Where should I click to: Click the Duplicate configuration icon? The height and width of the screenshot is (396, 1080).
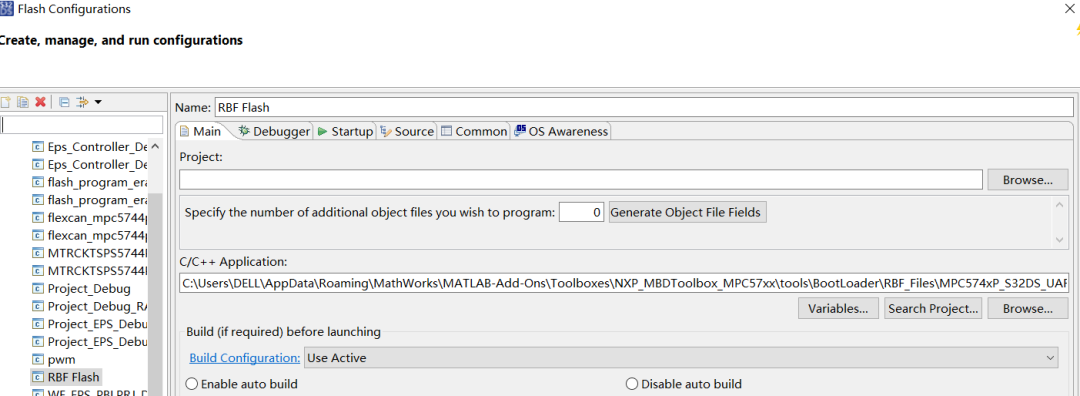23,102
